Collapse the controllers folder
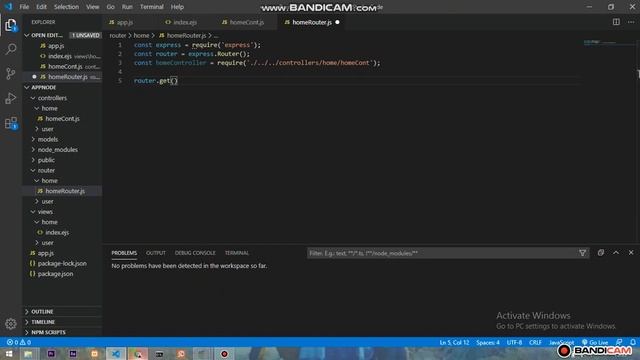This screenshot has width=640, height=360. click(x=52, y=98)
